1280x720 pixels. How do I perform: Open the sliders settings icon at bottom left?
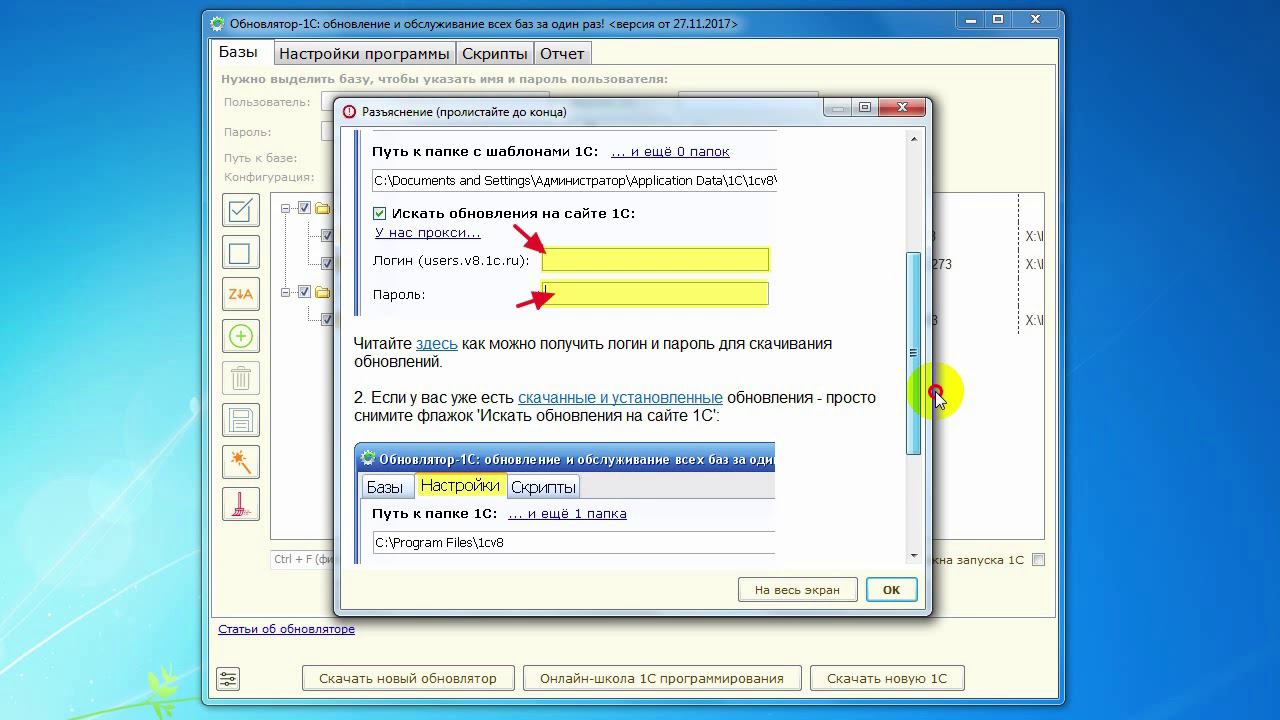pyautogui.click(x=228, y=679)
